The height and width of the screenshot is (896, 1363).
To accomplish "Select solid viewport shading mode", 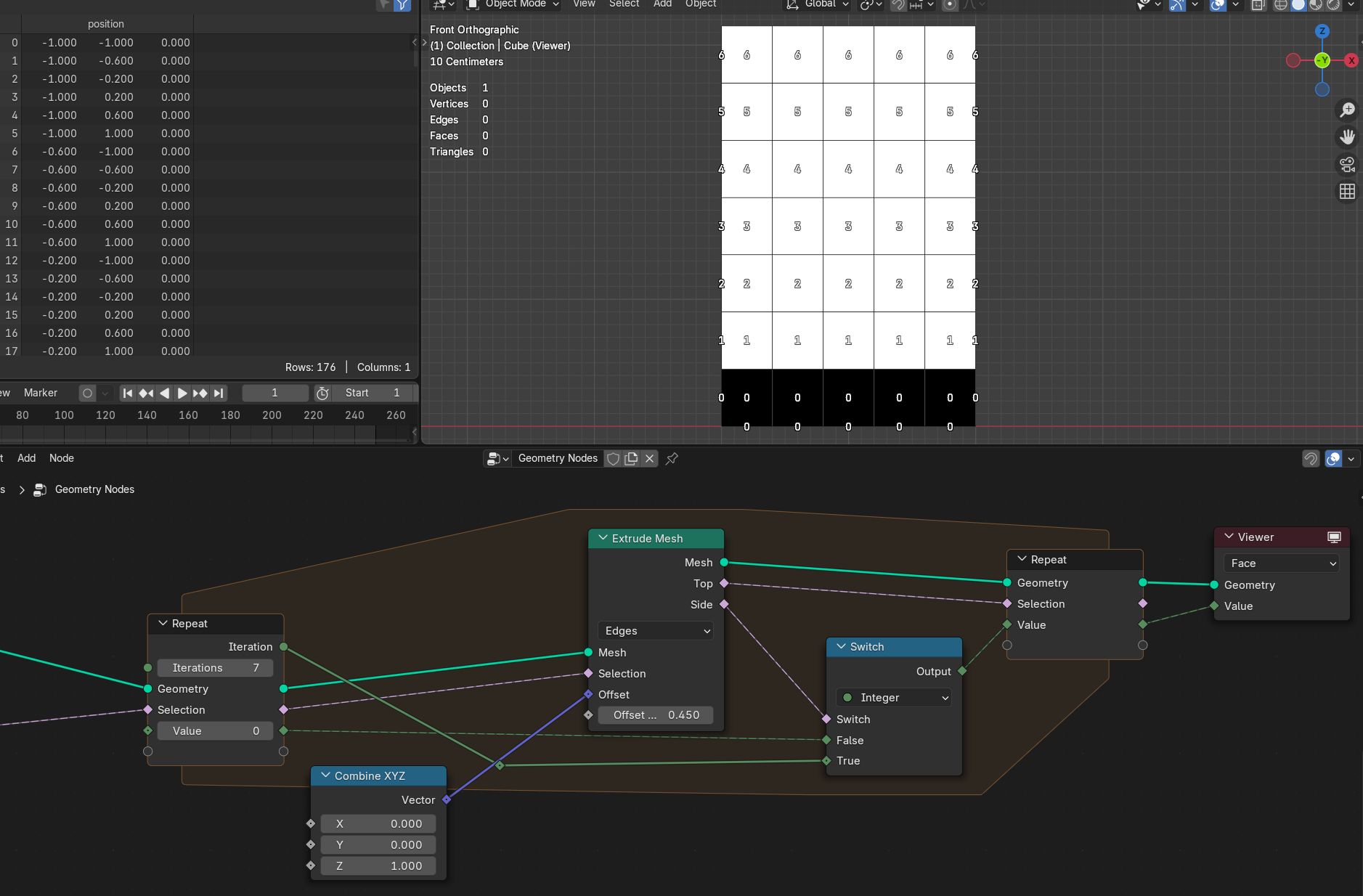I will coord(1298,4).
